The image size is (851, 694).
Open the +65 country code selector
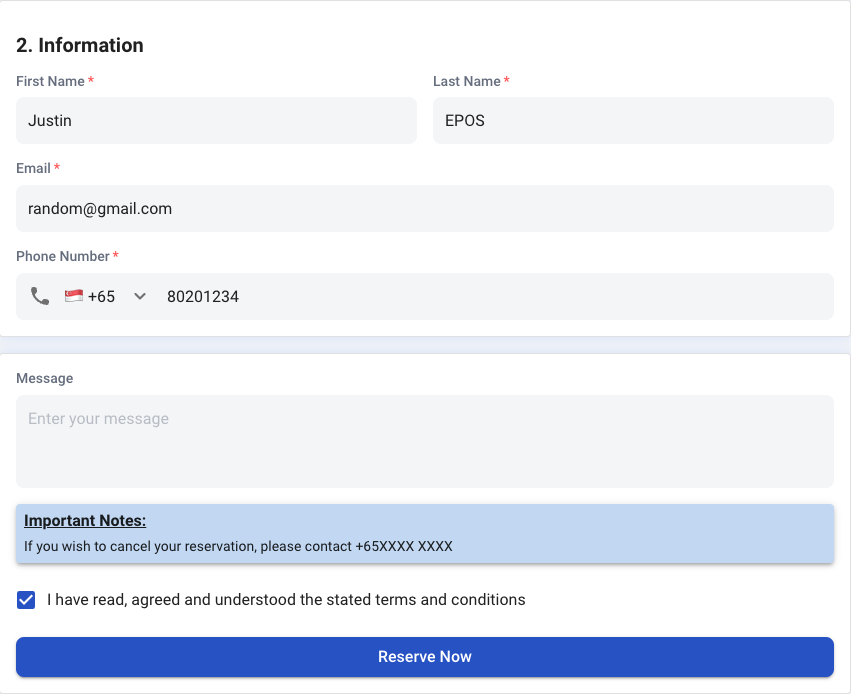(105, 296)
